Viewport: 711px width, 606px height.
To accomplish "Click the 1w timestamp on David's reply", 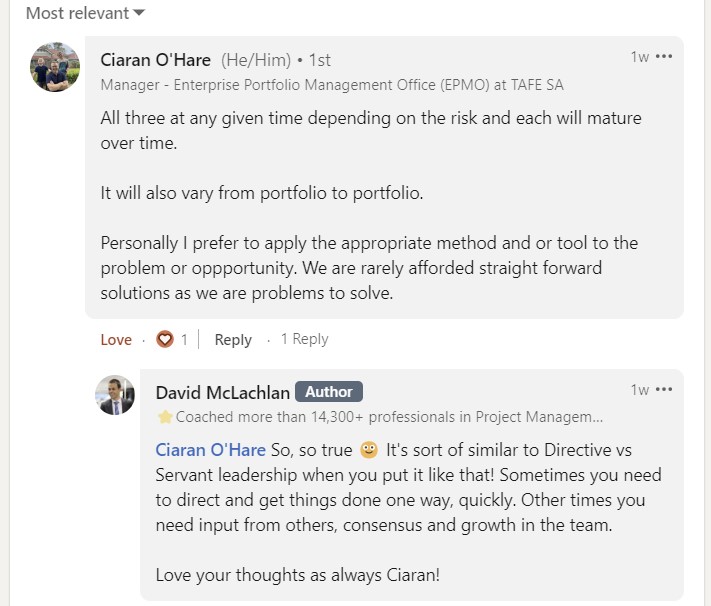I will pos(639,390).
